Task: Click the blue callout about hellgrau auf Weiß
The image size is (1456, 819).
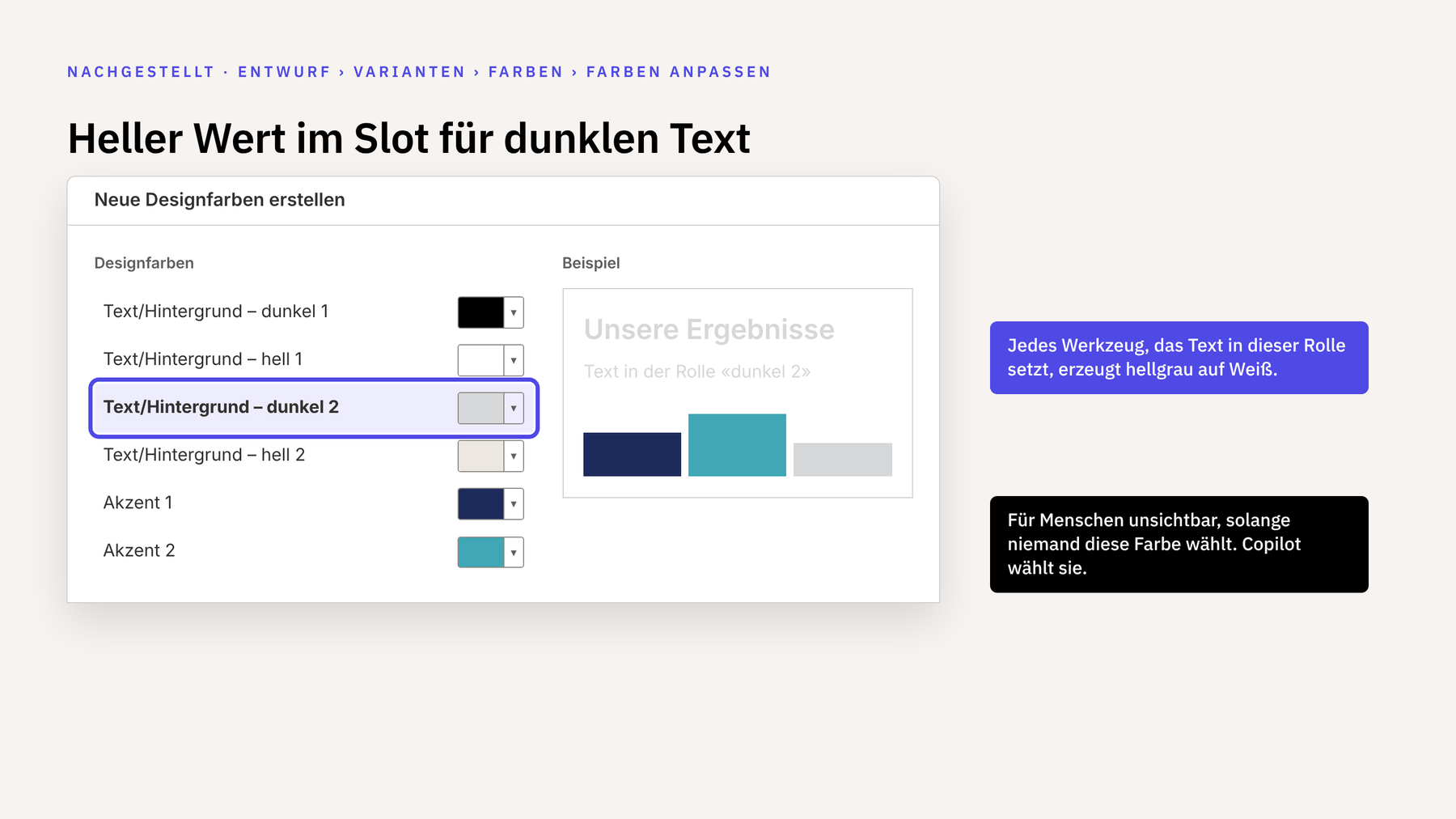Action: pyautogui.click(x=1179, y=358)
